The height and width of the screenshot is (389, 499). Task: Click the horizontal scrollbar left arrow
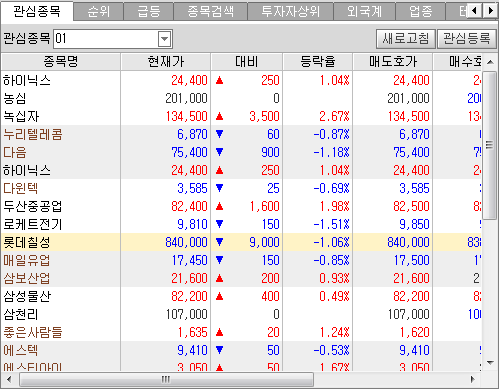9,379
